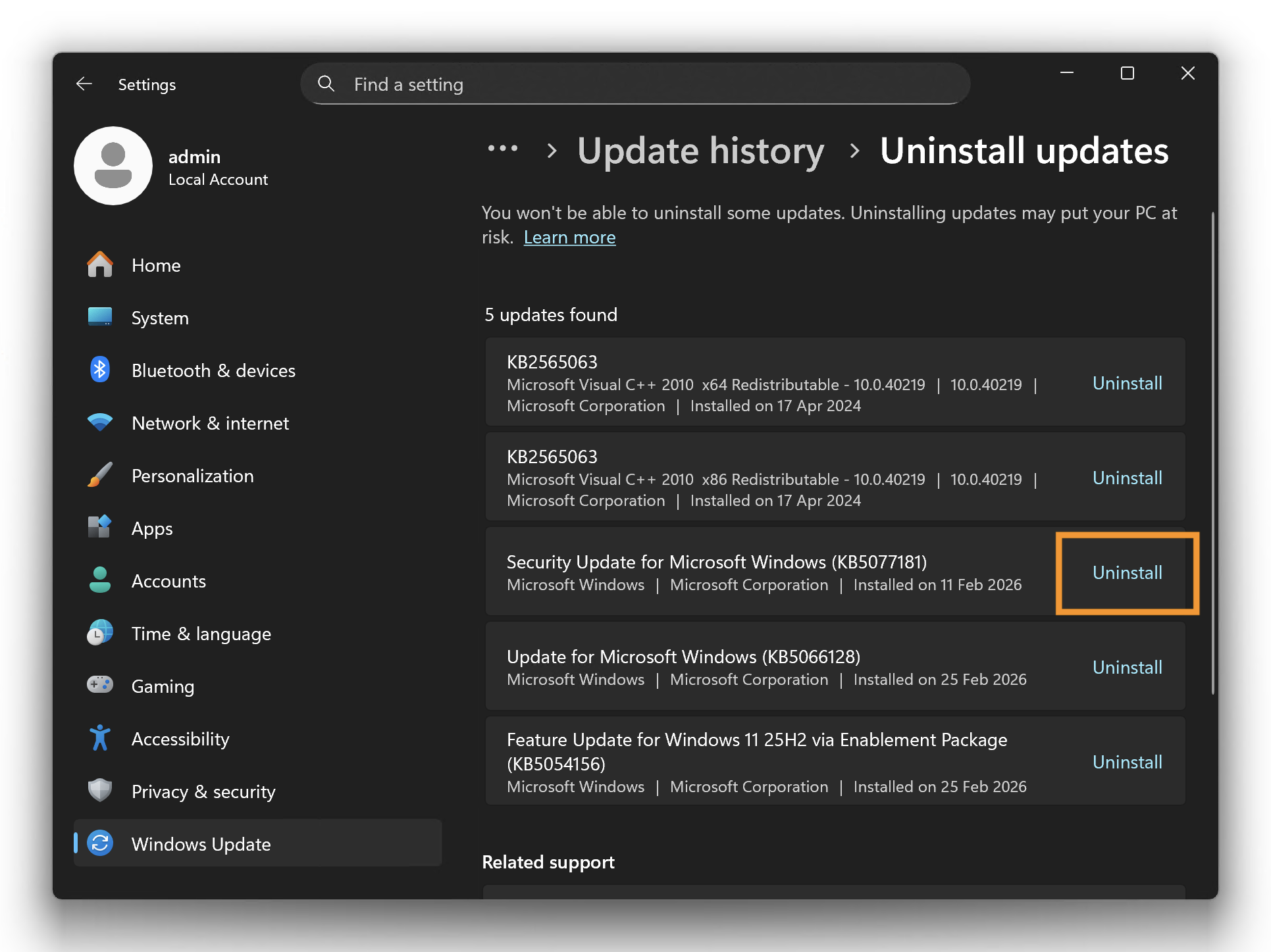This screenshot has height=952, width=1271.
Task: Click the search magnifier icon
Action: pos(326,84)
